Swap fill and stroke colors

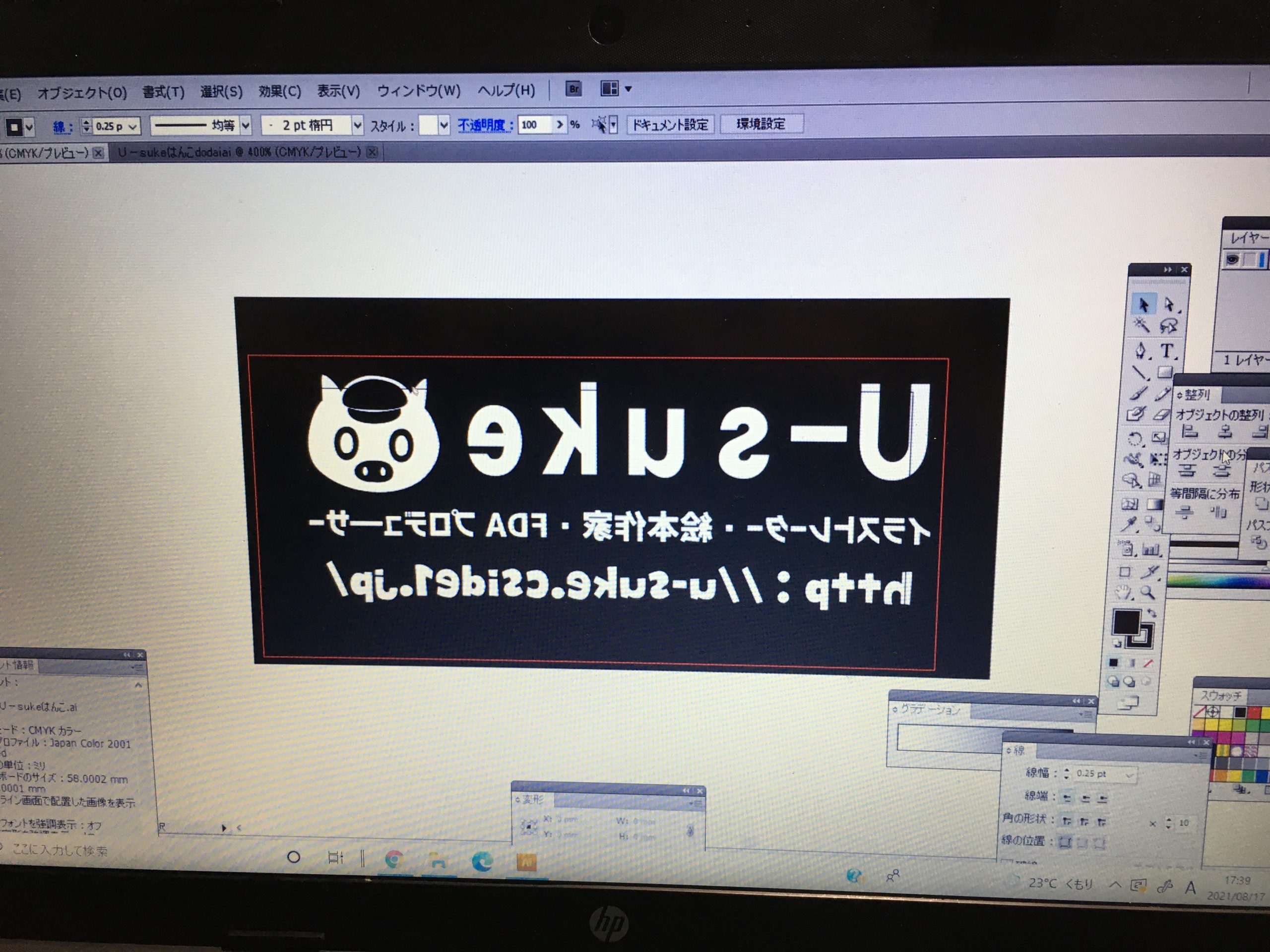pos(1152,612)
